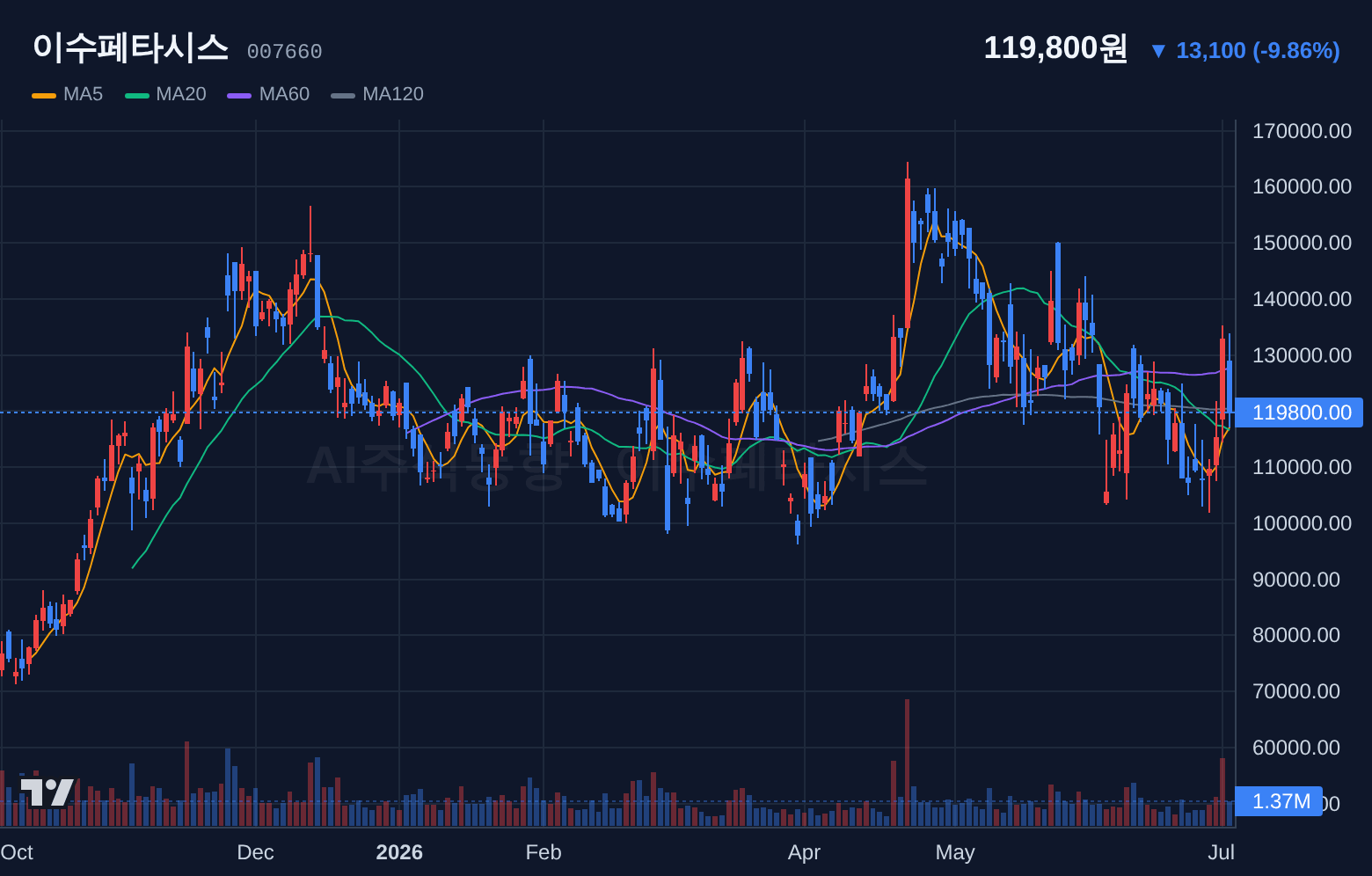Click the 13,100 (-9.86%) change value

tap(1258, 51)
